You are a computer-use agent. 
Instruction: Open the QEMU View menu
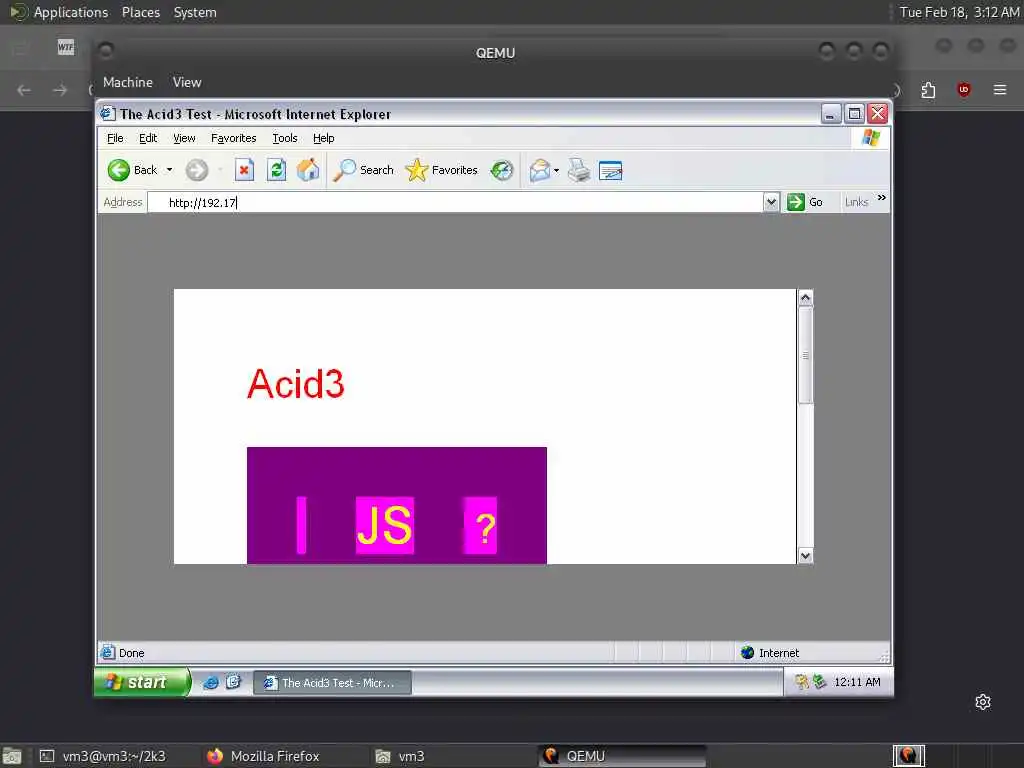pyautogui.click(x=187, y=82)
